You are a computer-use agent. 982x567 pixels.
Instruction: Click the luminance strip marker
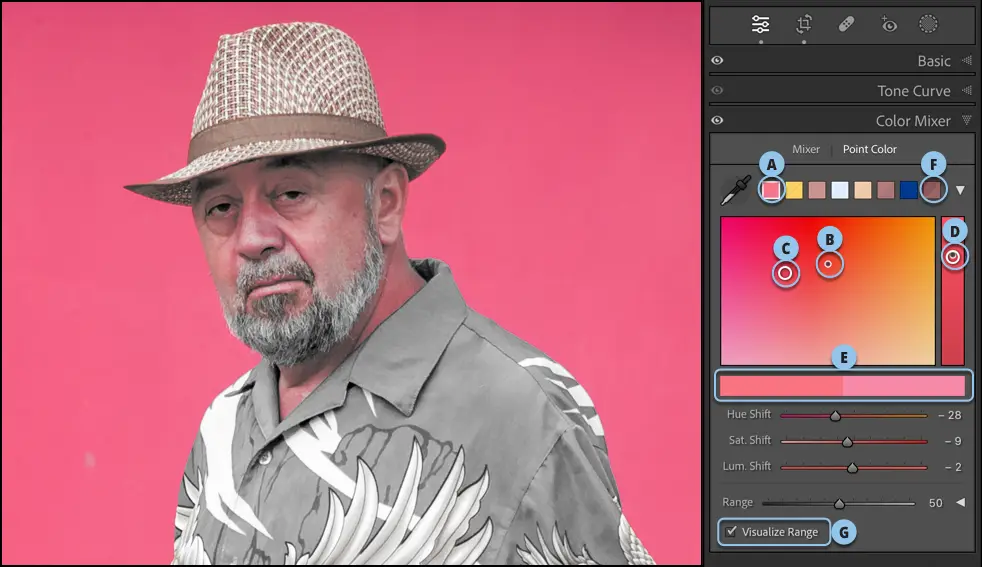point(953,257)
